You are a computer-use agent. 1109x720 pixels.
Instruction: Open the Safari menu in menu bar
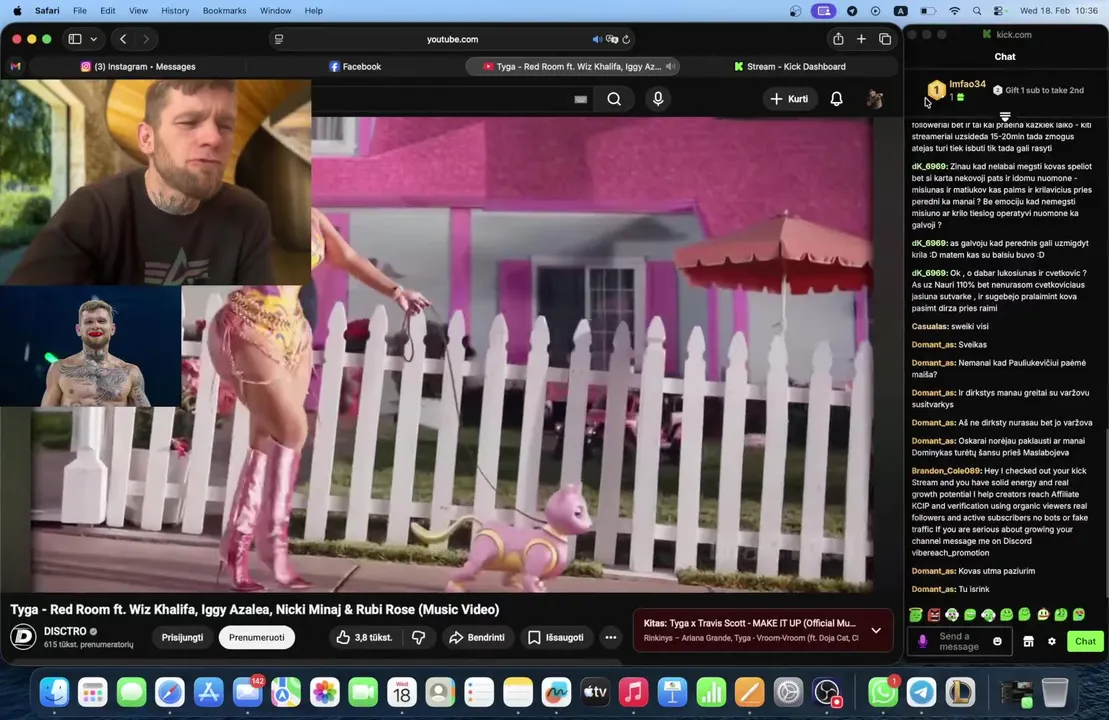pyautogui.click(x=47, y=11)
